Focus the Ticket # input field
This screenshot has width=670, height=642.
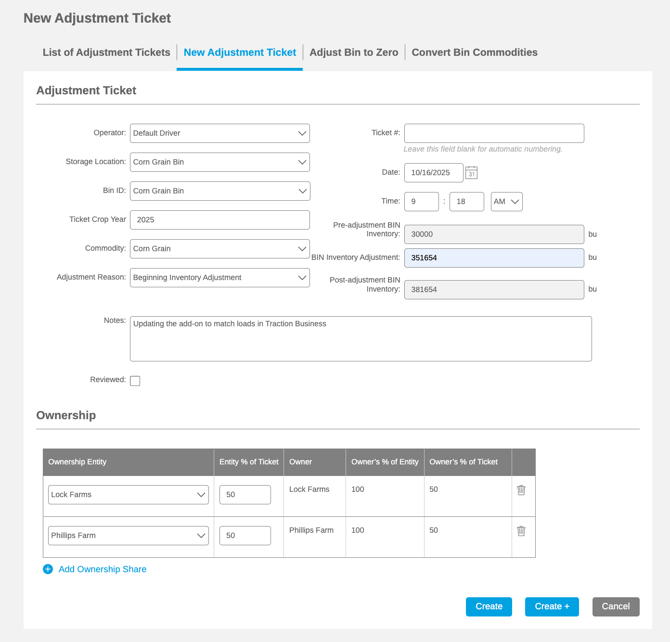tap(494, 133)
